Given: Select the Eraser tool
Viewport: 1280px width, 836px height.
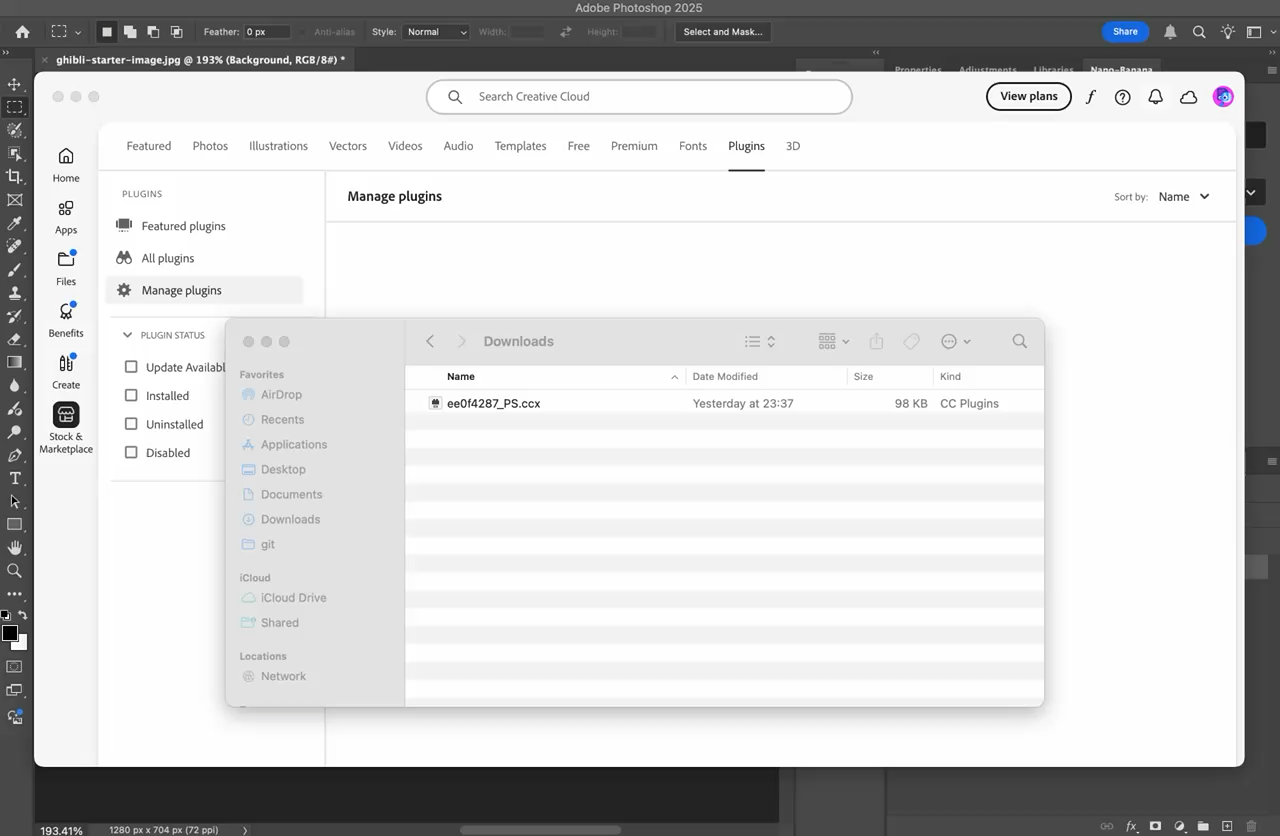Looking at the screenshot, I should tap(14, 339).
